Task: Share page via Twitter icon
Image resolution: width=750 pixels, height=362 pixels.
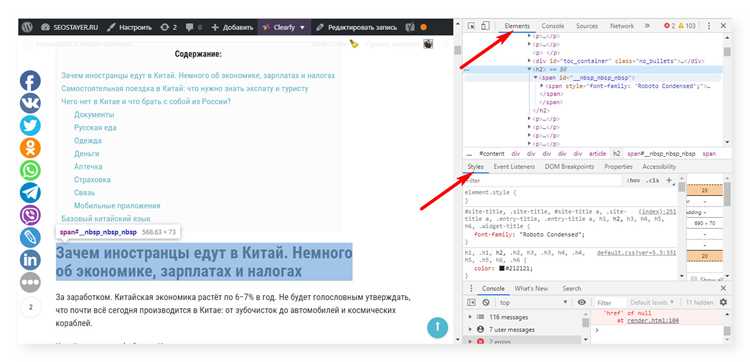Action: click(30, 126)
